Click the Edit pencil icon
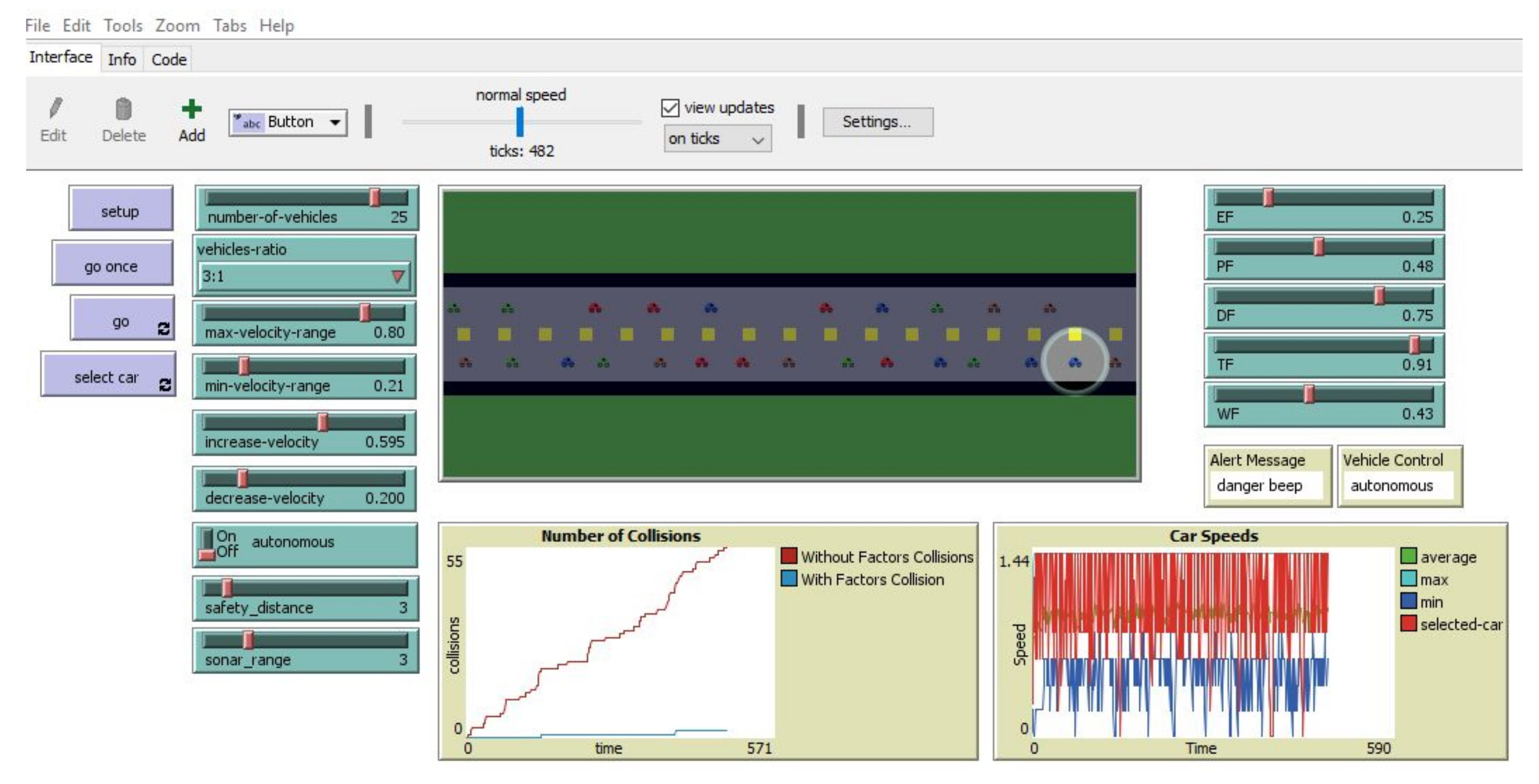 [55, 109]
